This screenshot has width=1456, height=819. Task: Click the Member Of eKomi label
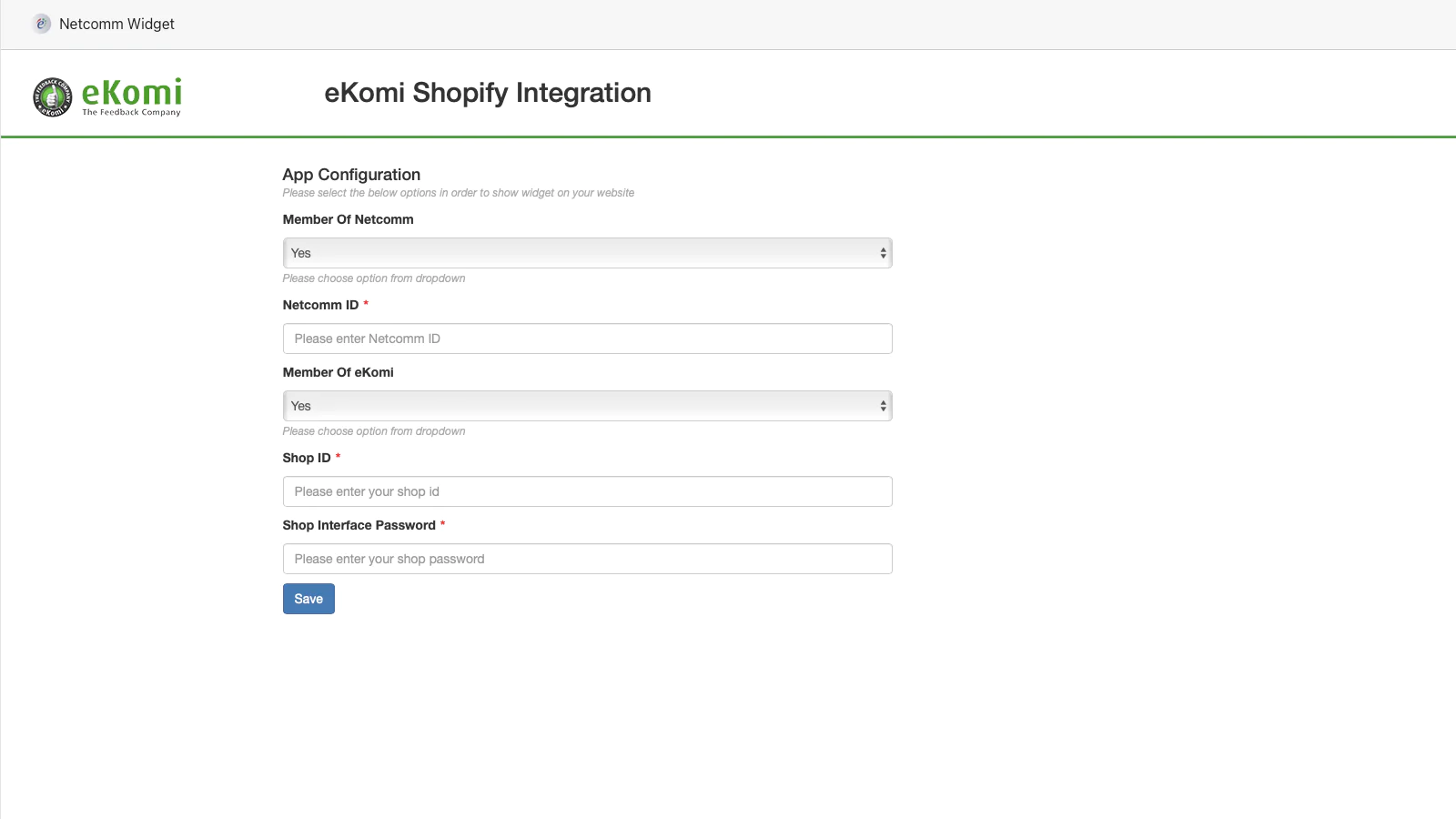[338, 372]
